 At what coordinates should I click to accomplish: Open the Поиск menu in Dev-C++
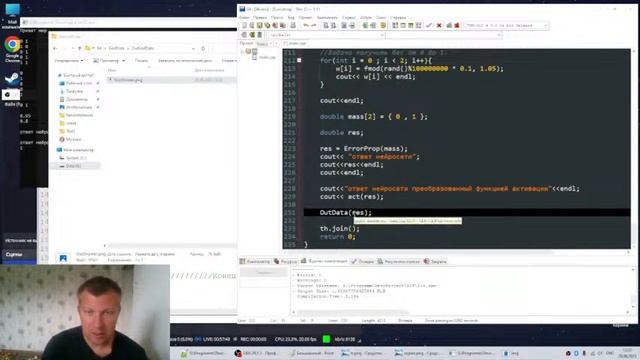click(x=277, y=18)
